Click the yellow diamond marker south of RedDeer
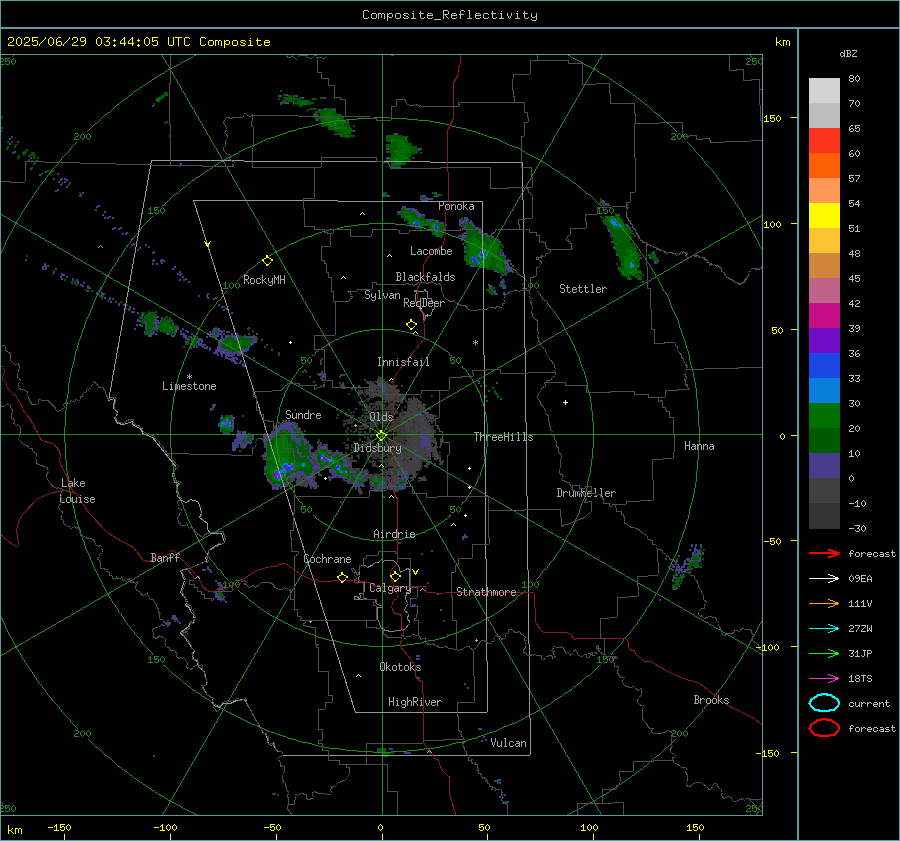 pos(411,325)
